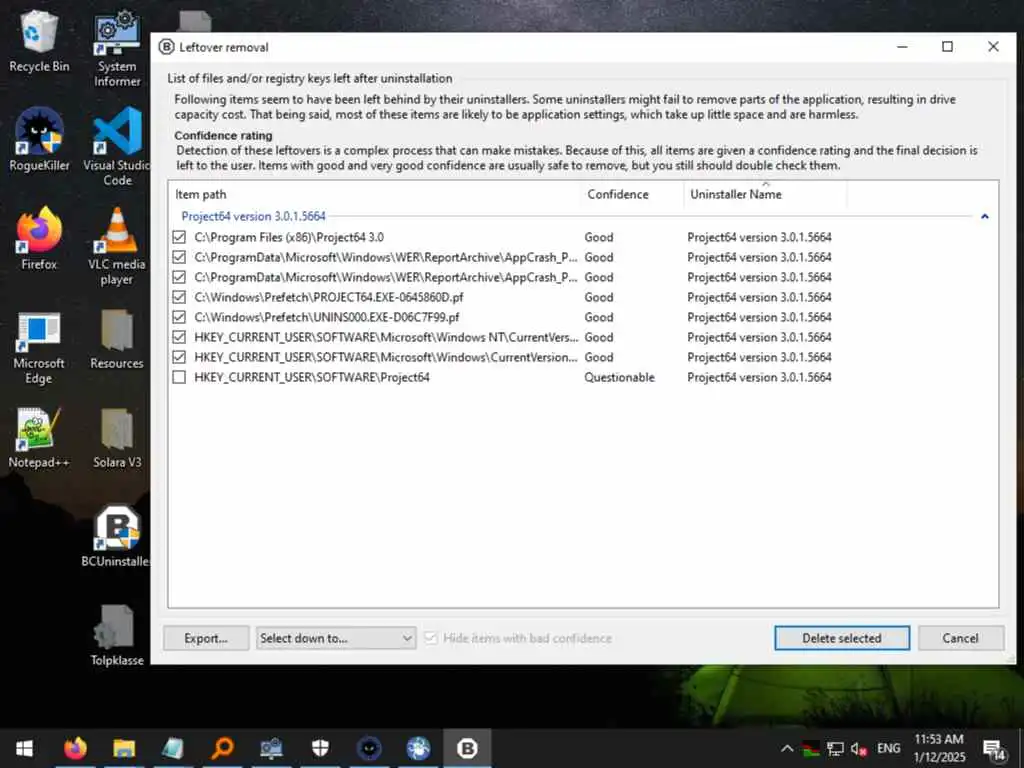Open the taskbar clock showing 11:53 AM
1024x768 pixels.
[x=939, y=748]
